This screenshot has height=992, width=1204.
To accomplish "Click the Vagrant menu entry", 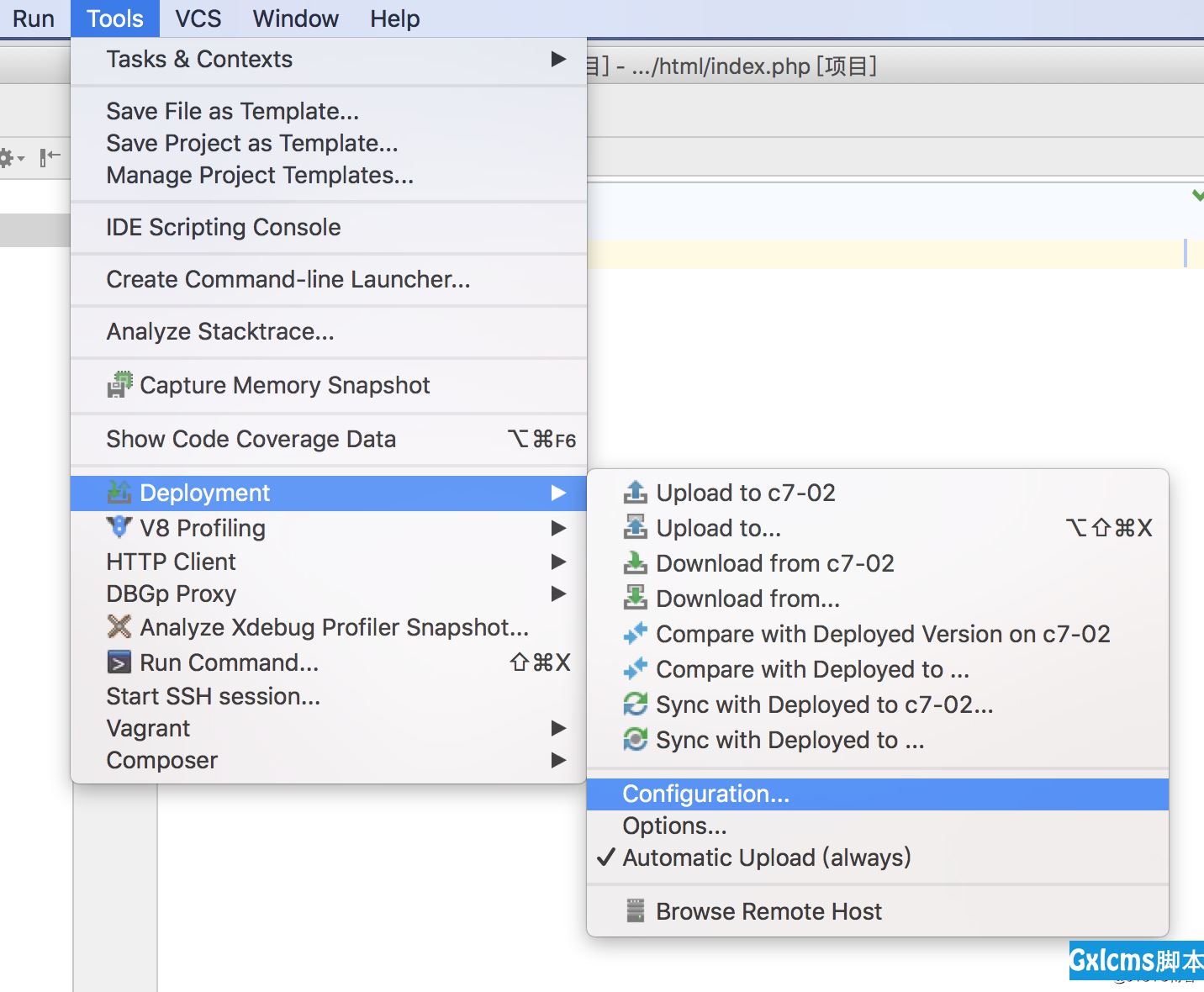I will [329, 728].
